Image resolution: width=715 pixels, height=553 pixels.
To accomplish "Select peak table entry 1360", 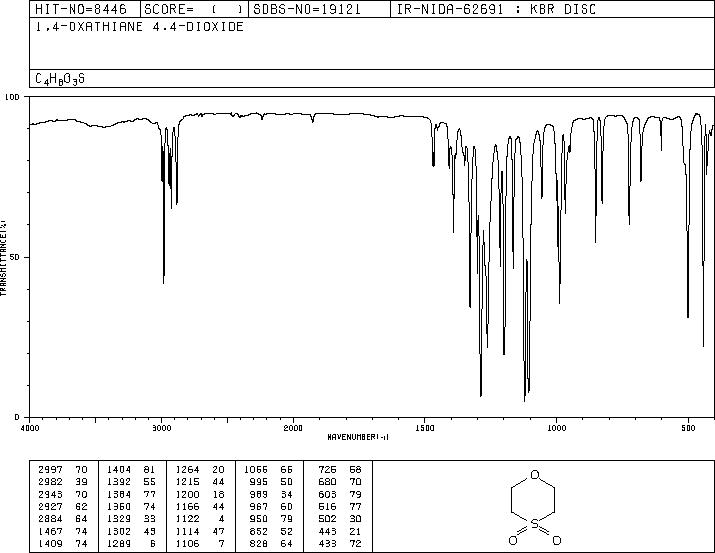I will click(x=119, y=506).
